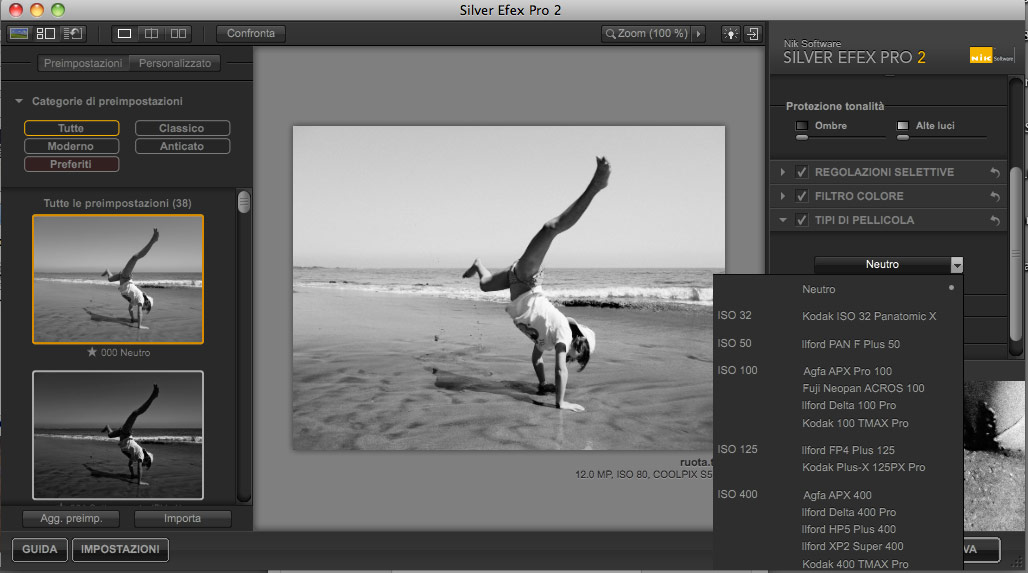Collapse the Tipi di Pellicola section

783,220
